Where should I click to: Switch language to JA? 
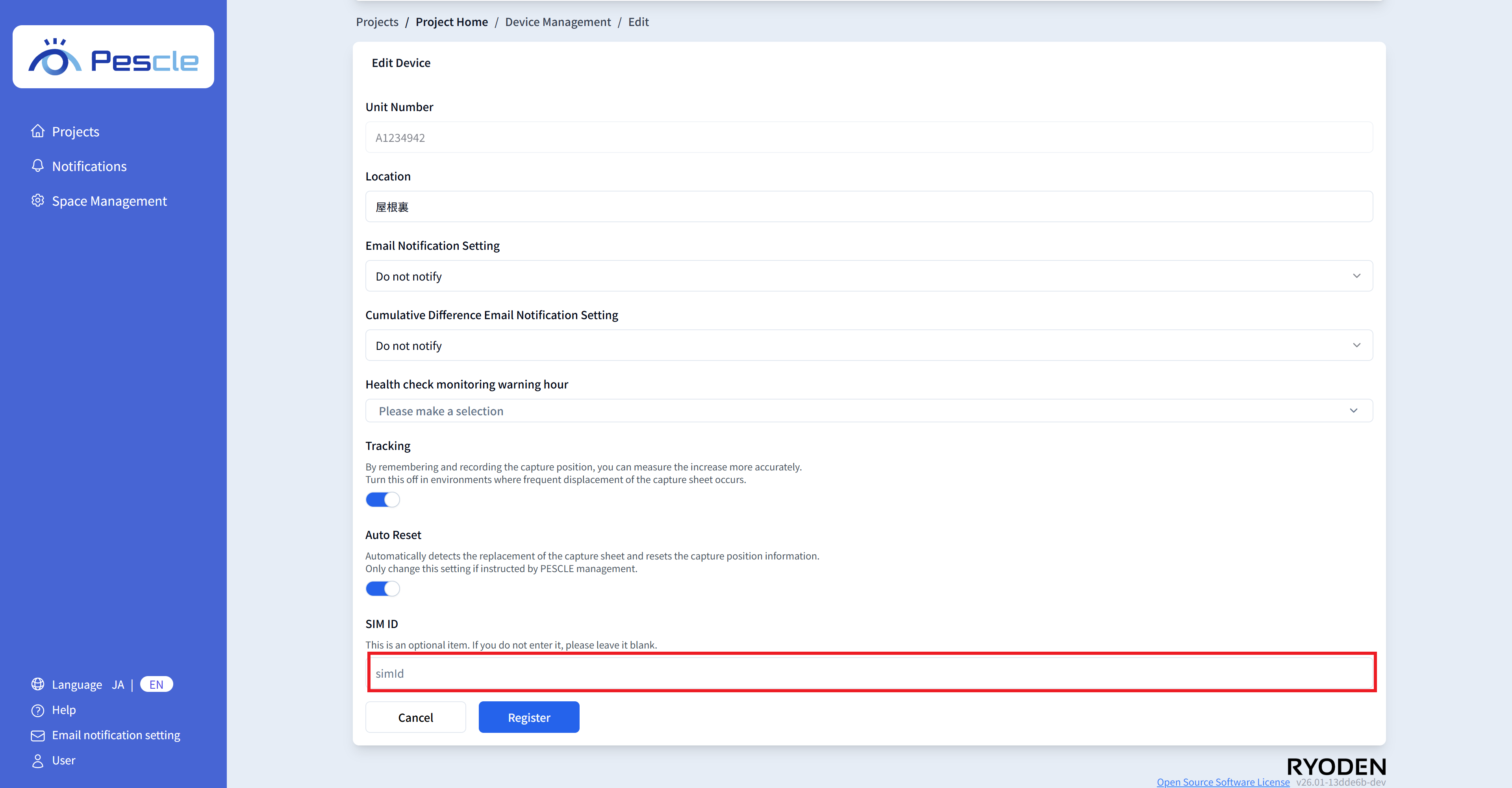click(118, 684)
